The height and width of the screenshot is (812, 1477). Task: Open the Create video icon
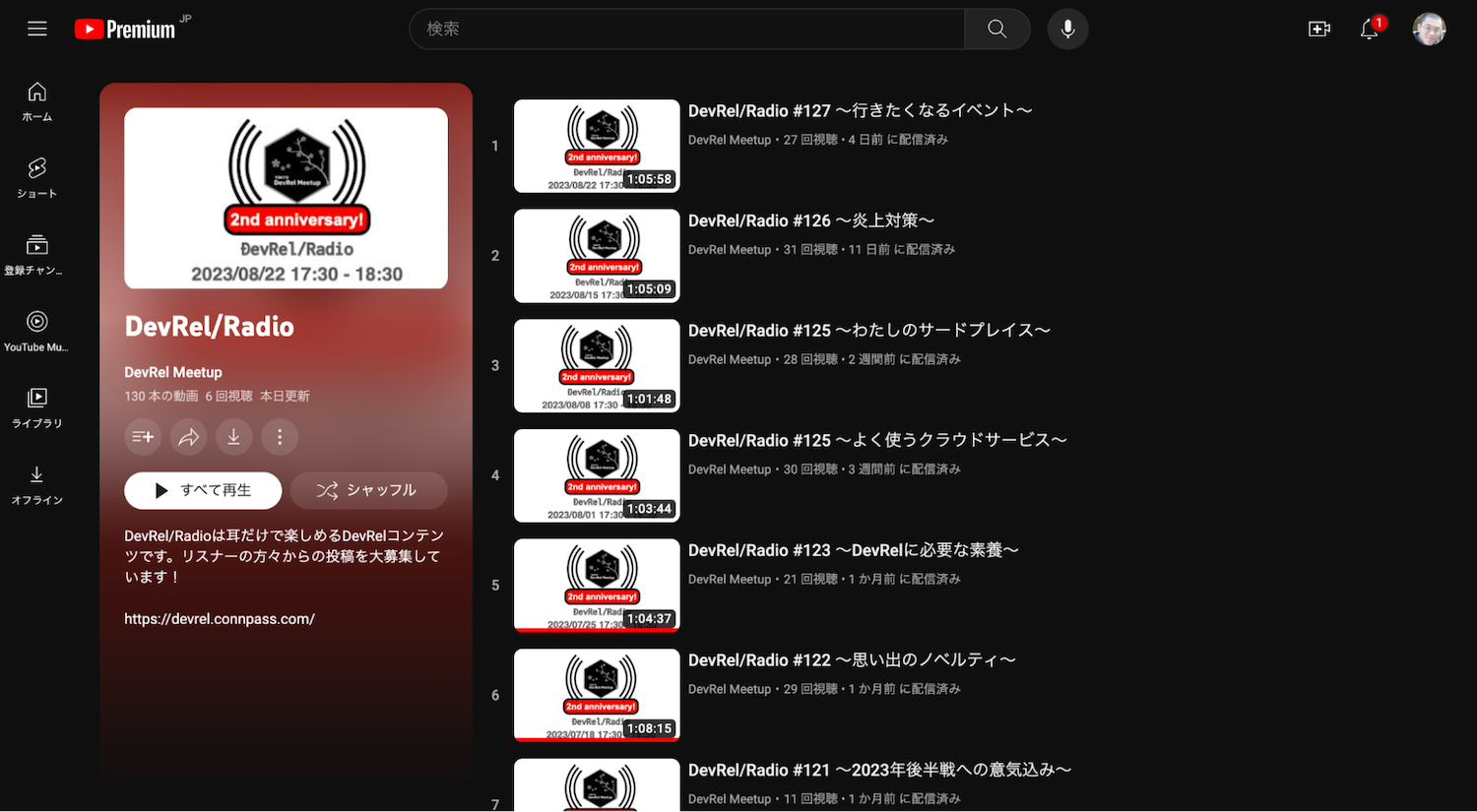click(1318, 29)
